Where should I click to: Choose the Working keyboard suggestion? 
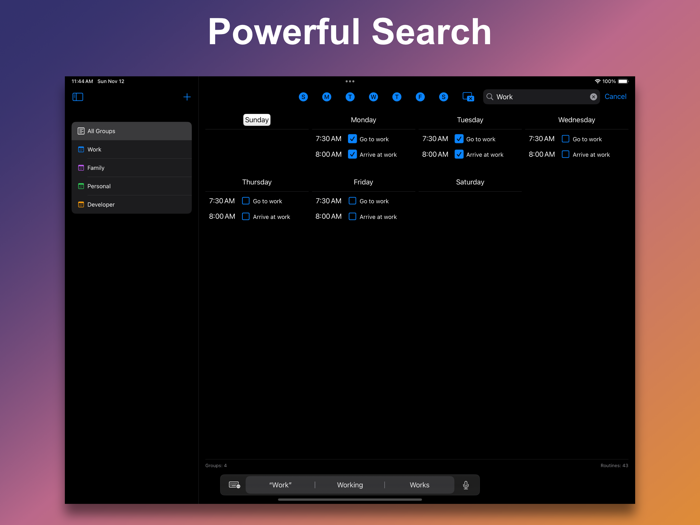350,485
